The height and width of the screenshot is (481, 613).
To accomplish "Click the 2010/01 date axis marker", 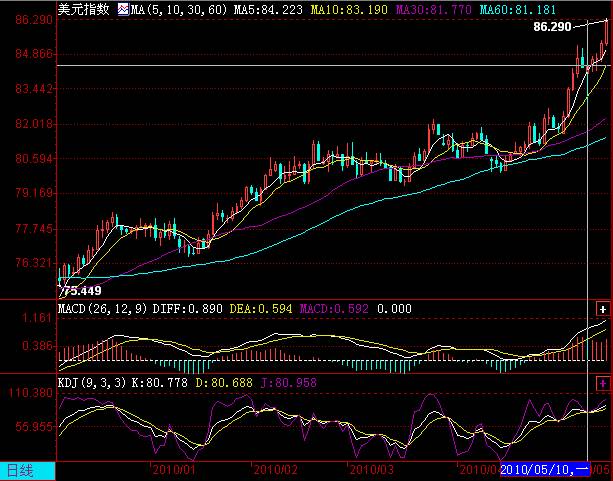I will pos(174,469).
